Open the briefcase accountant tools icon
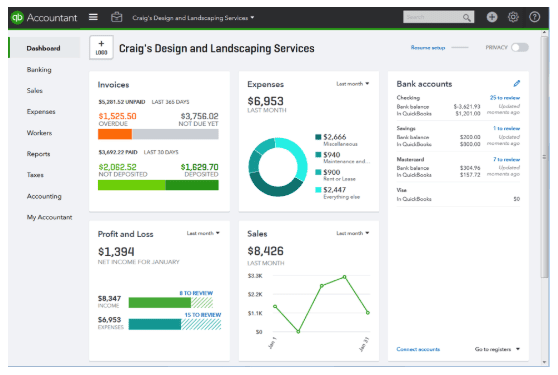Screen dimensions: 558x375 (x=116, y=17)
